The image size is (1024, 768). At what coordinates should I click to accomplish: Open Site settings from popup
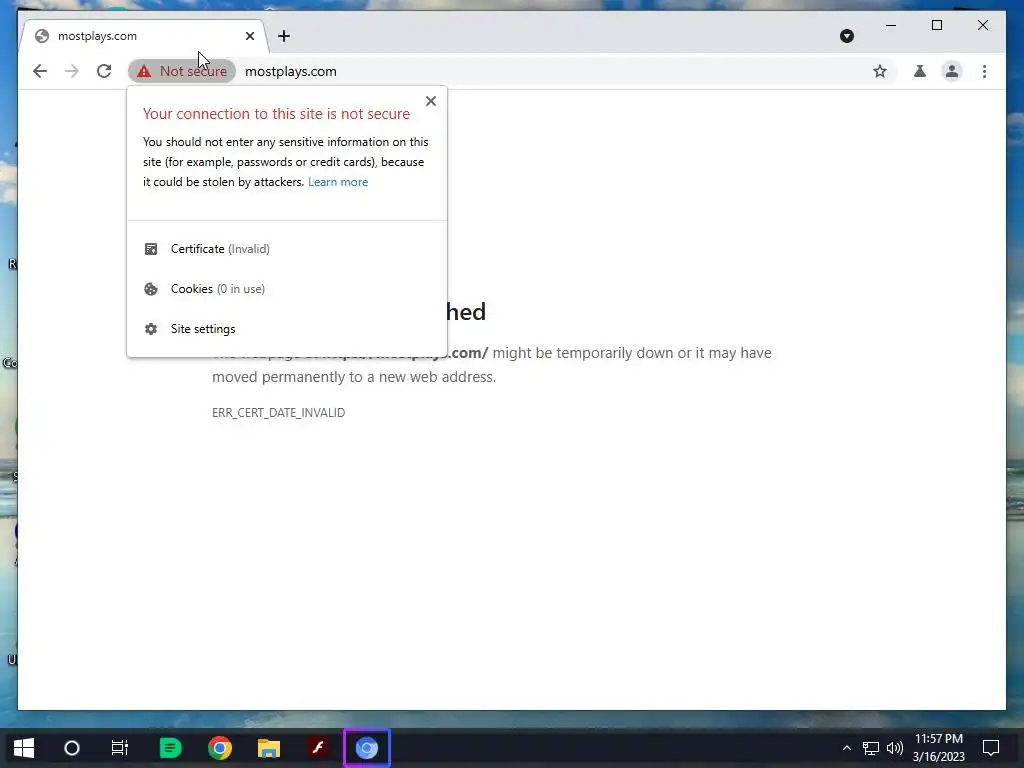(x=287, y=328)
